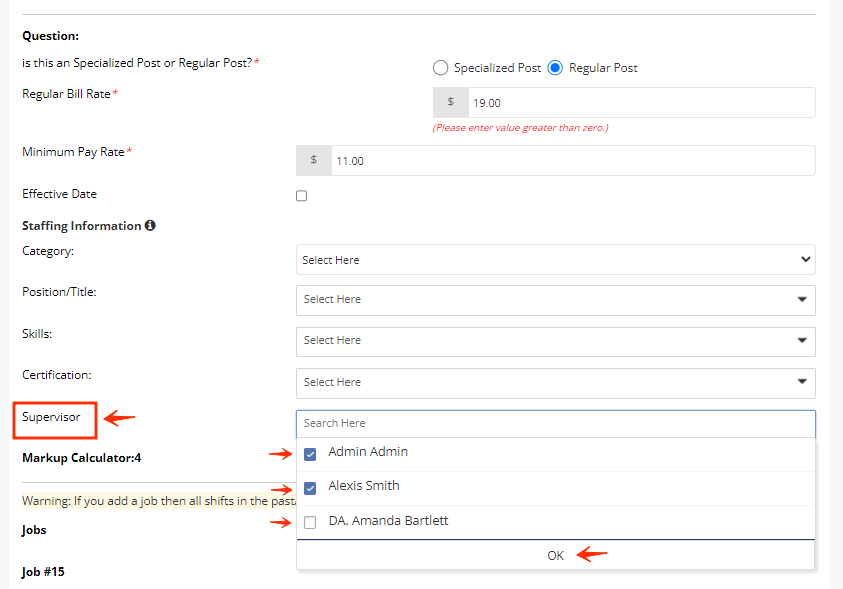Click the Supervisor search field
The width and height of the screenshot is (843, 589).
click(x=555, y=423)
